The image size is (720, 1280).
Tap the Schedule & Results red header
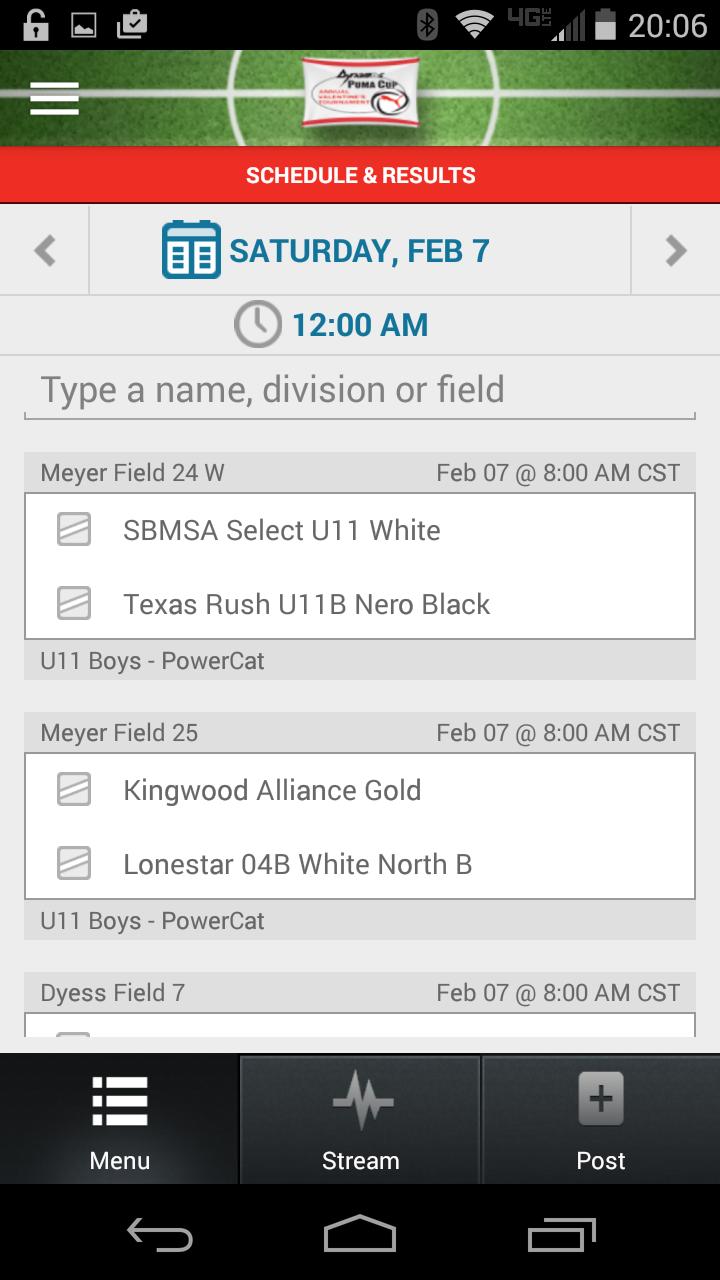pyautogui.click(x=360, y=175)
